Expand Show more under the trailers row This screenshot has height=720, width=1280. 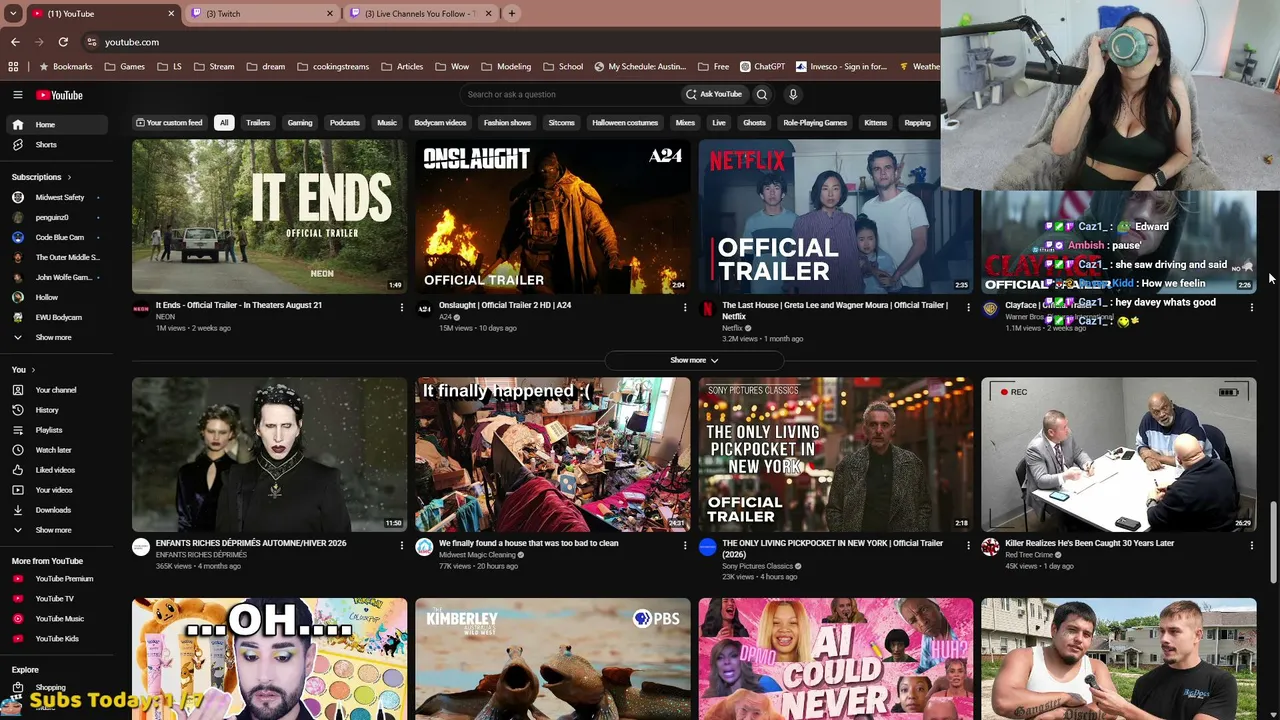click(x=694, y=360)
